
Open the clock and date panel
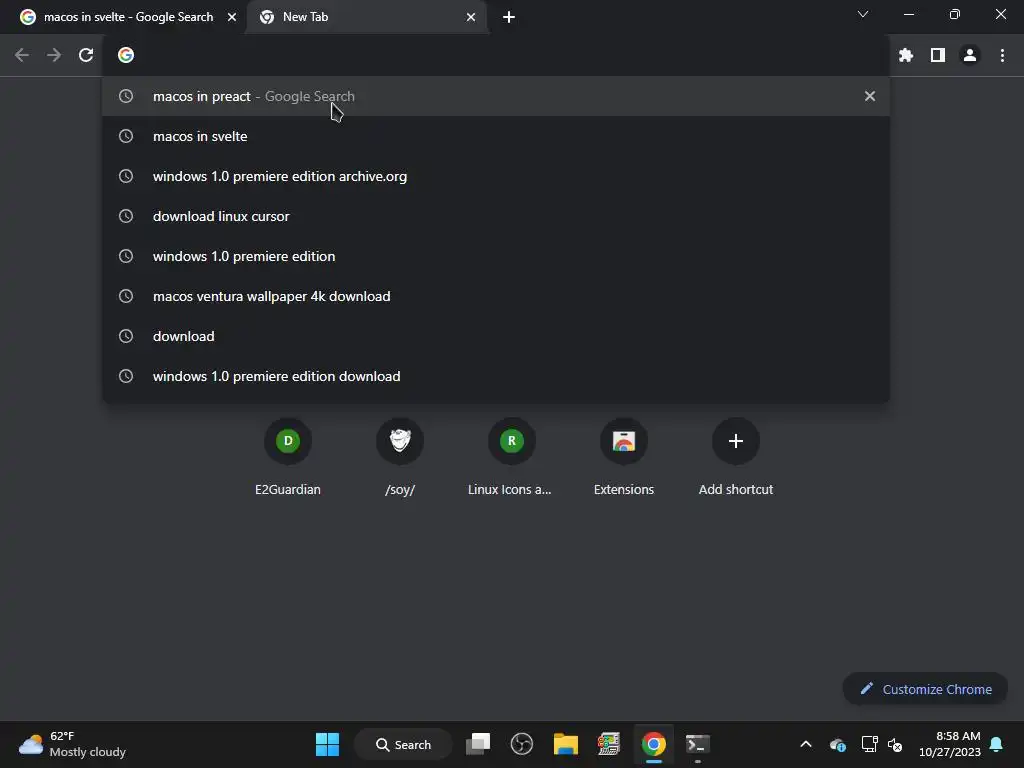click(x=950, y=744)
